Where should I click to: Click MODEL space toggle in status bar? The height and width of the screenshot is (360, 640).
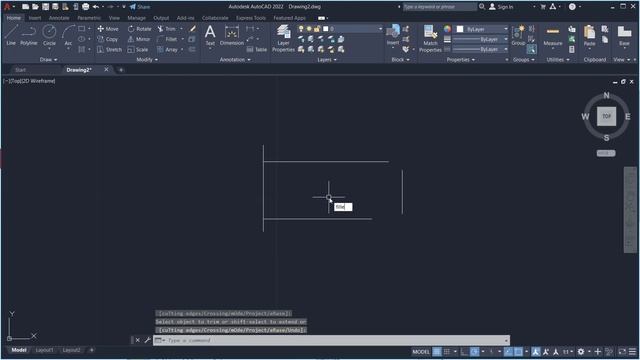pyautogui.click(x=421, y=351)
